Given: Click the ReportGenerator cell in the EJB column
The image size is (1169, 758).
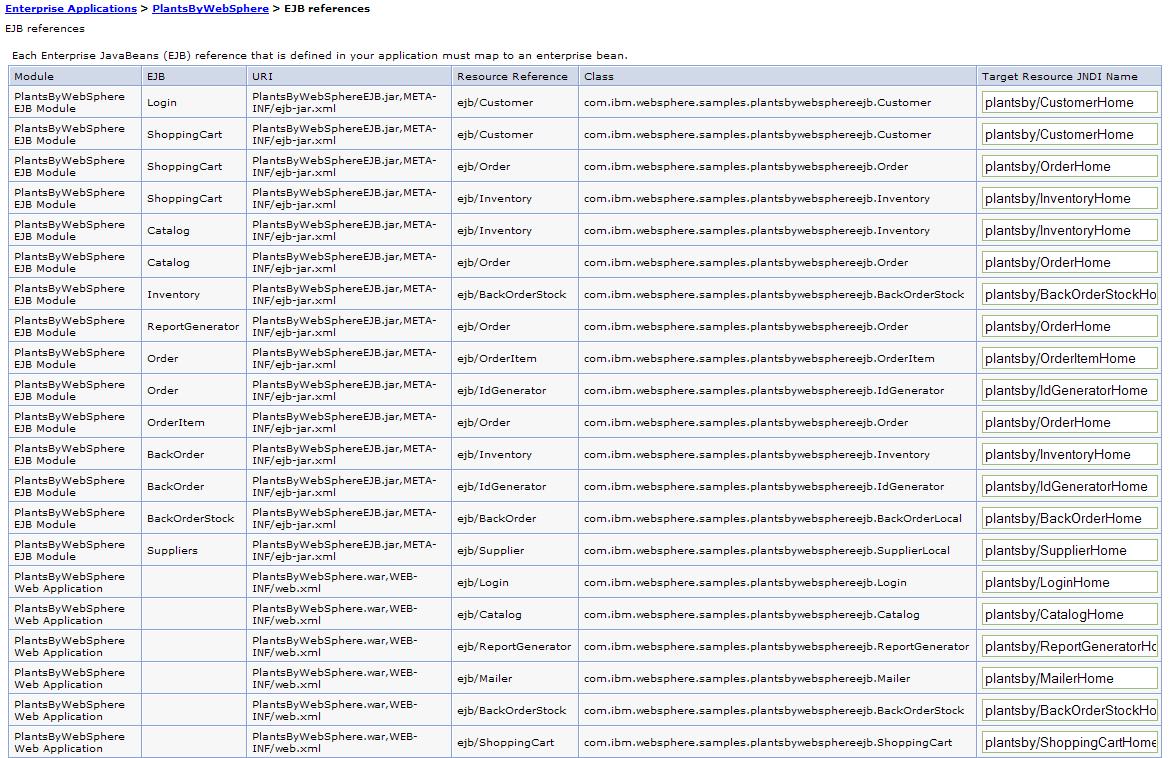Looking at the screenshot, I should [x=193, y=327].
